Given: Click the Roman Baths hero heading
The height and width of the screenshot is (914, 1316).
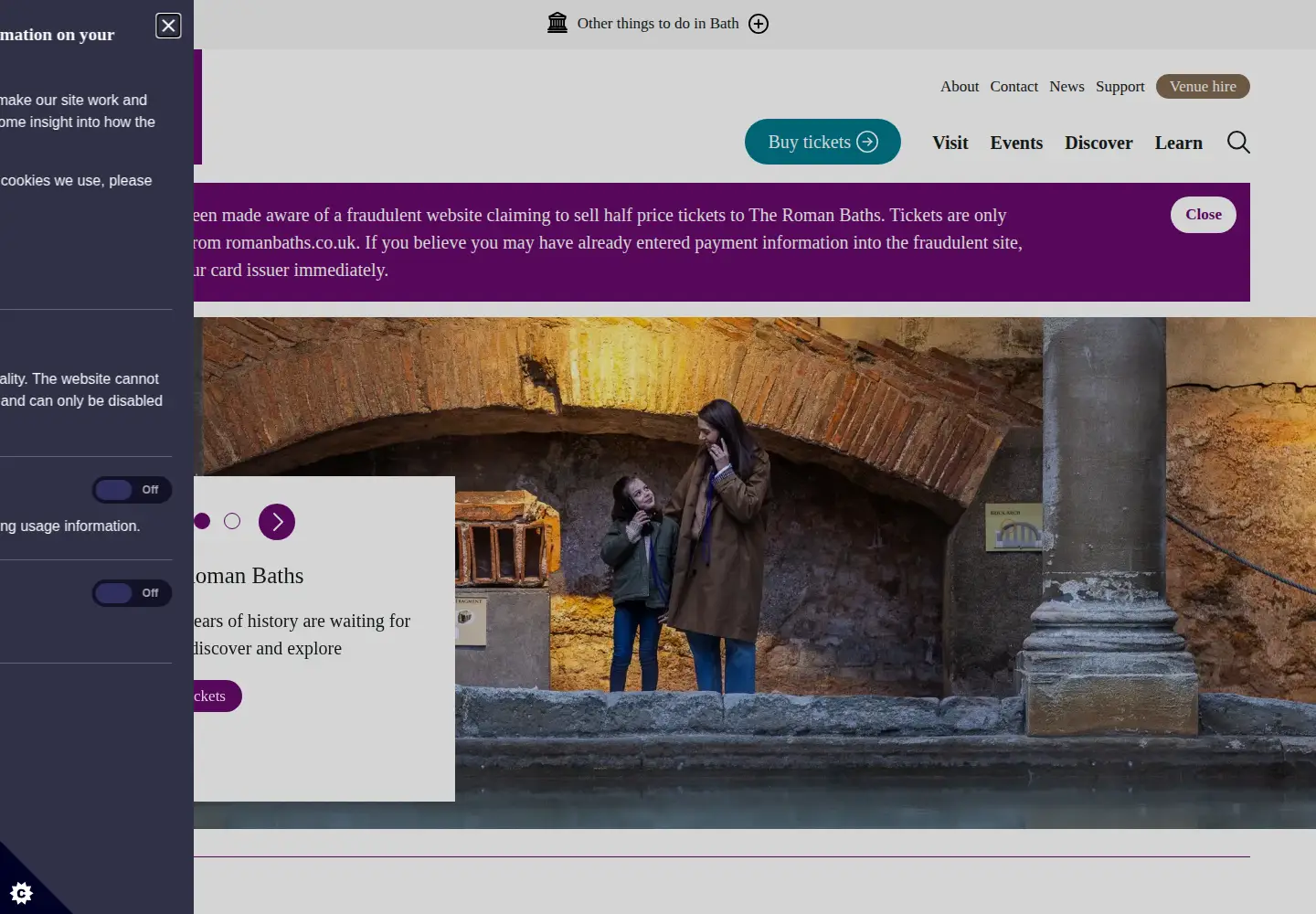Looking at the screenshot, I should coord(249,576).
